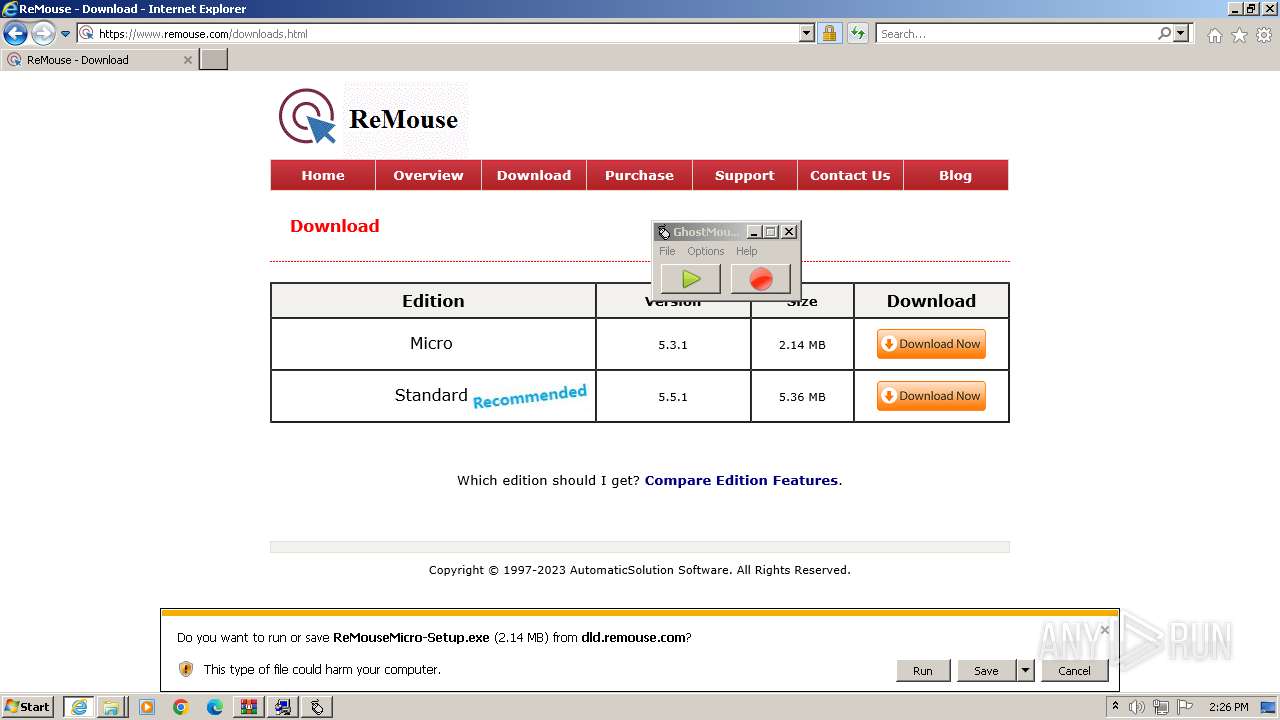The width and height of the screenshot is (1280, 720).
Task: Click Save in the download prompt
Action: (986, 671)
